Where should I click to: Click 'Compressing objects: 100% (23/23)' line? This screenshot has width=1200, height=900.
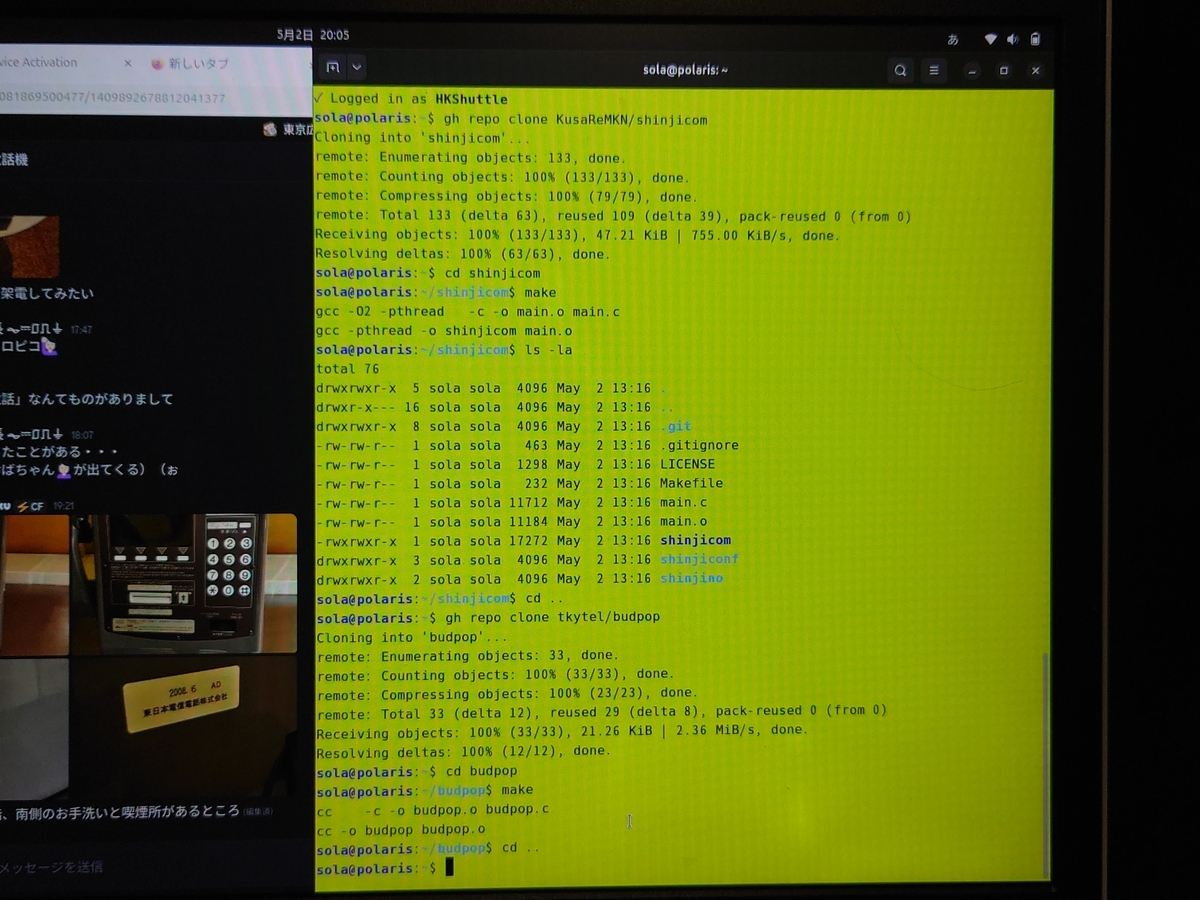pyautogui.click(x=507, y=693)
